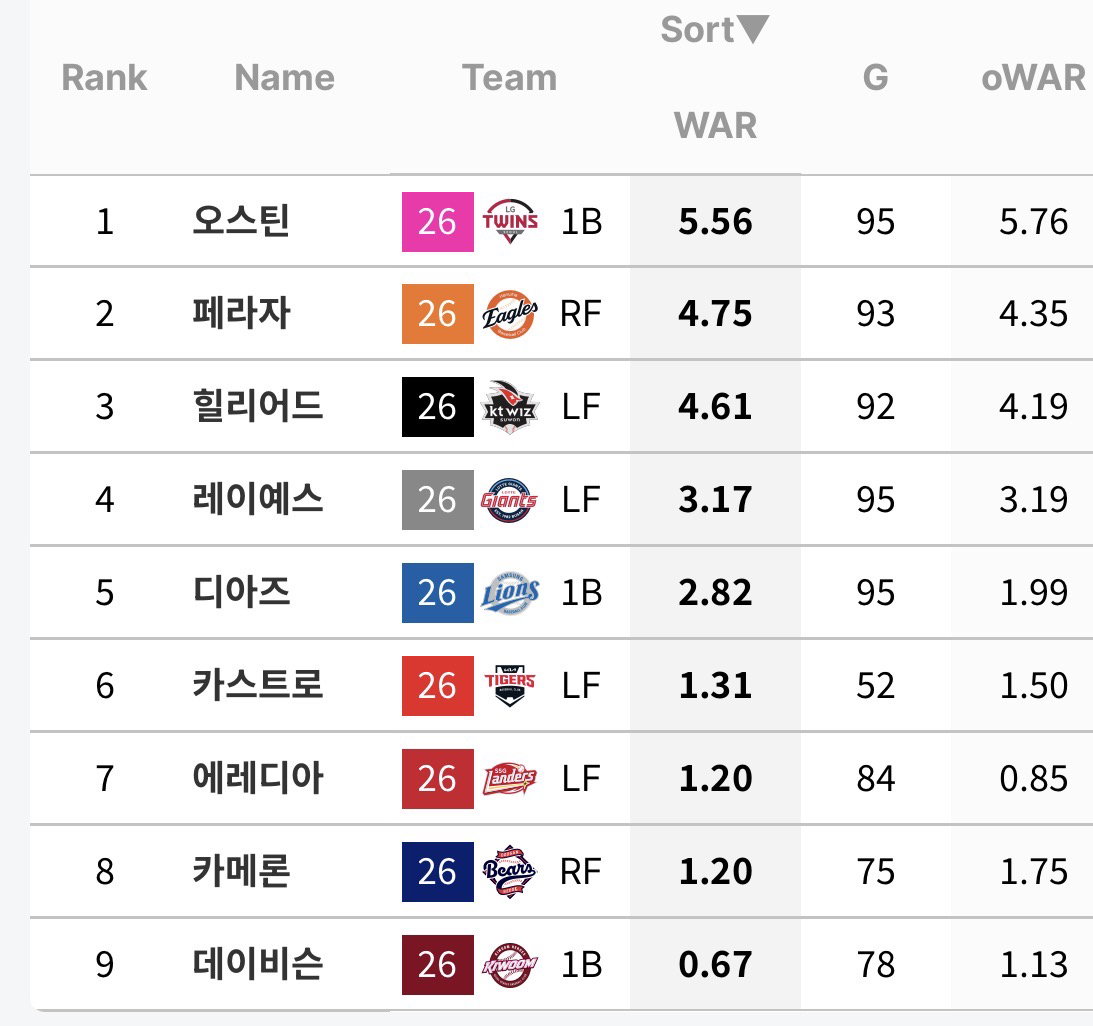Viewport: 1093px width, 1026px height.
Task: Click the Rank column header
Action: point(105,77)
